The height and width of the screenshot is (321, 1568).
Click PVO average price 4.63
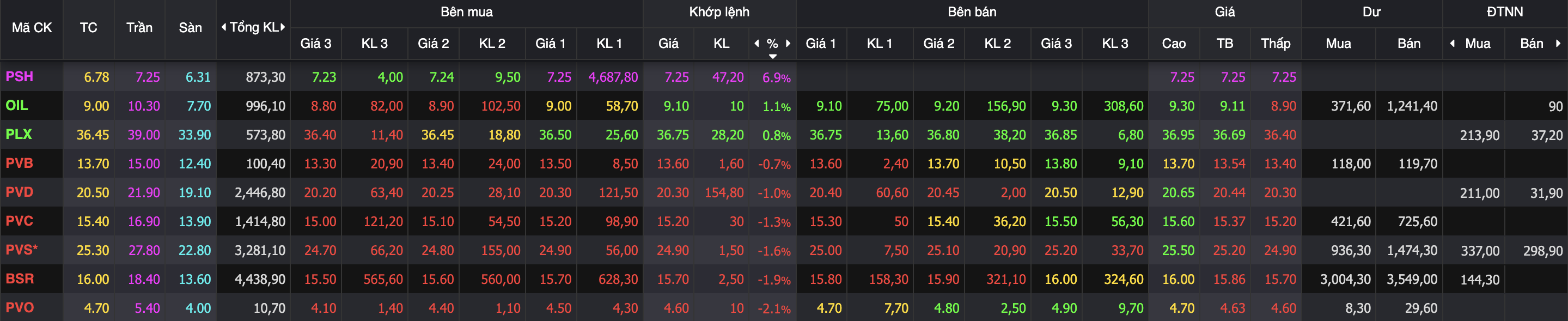1233,308
